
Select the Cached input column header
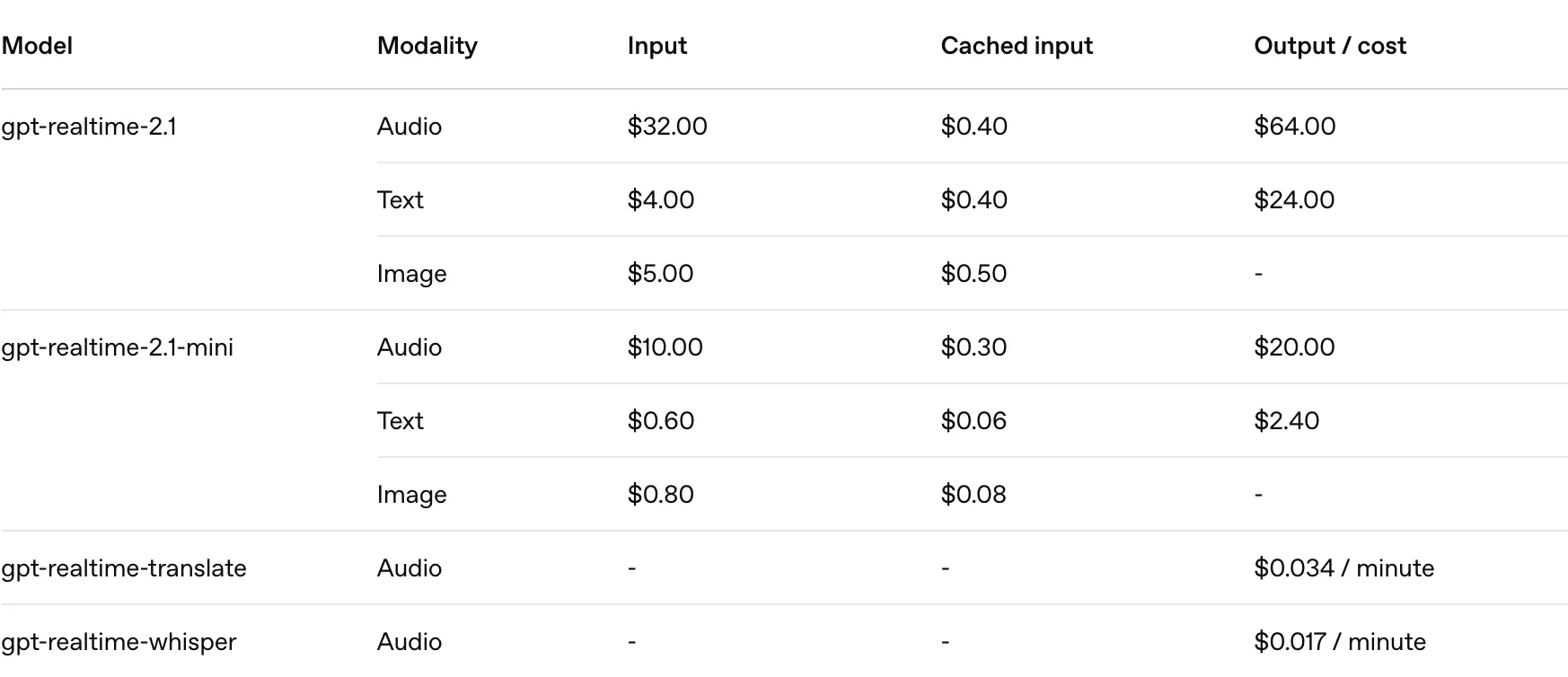click(1017, 46)
